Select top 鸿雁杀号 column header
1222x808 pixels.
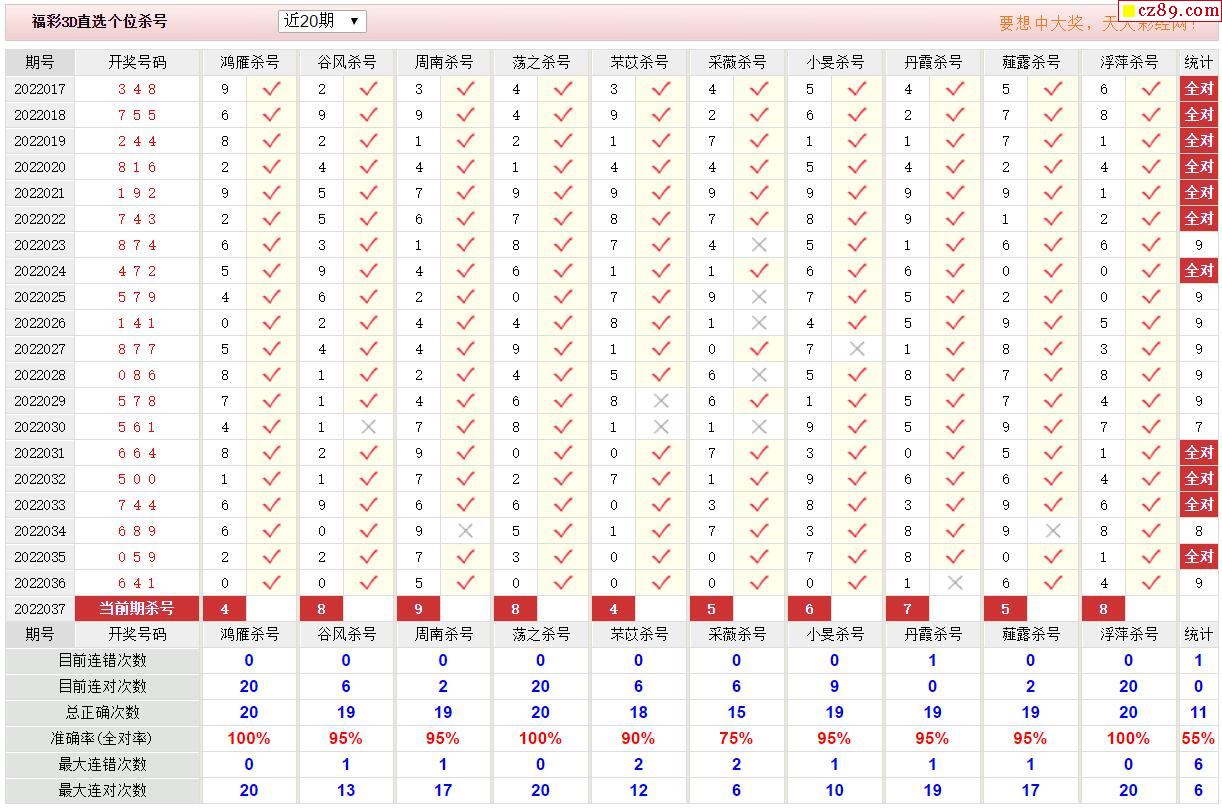coord(249,62)
